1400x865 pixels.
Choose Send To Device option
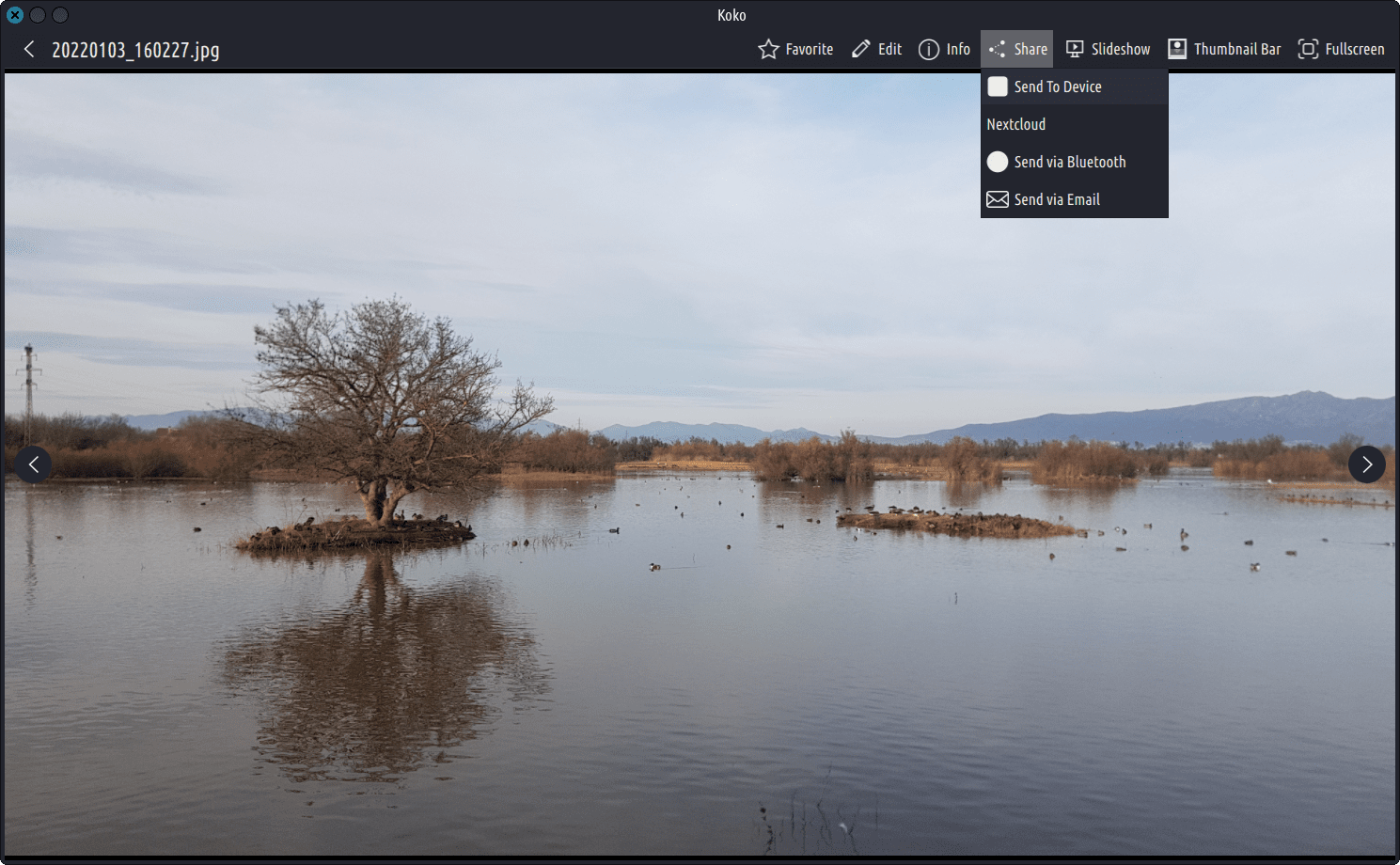(1057, 86)
